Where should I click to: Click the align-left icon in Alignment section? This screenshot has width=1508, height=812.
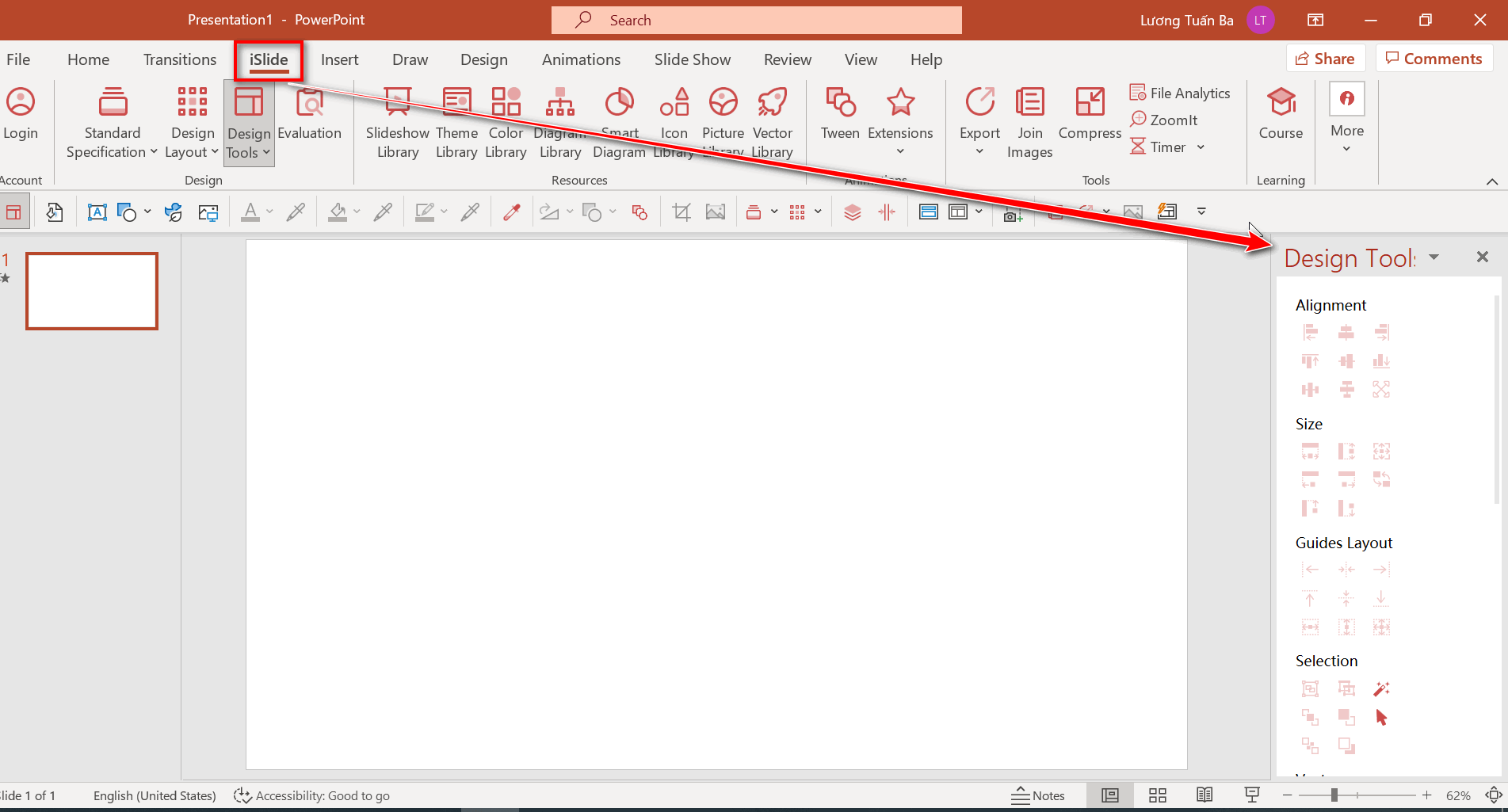click(1310, 333)
